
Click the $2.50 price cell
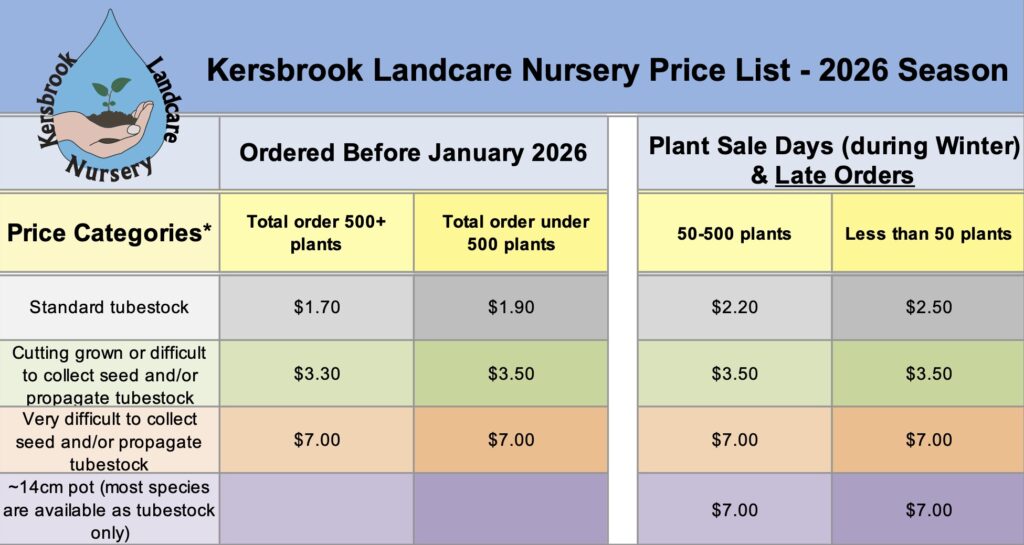[x=928, y=307]
